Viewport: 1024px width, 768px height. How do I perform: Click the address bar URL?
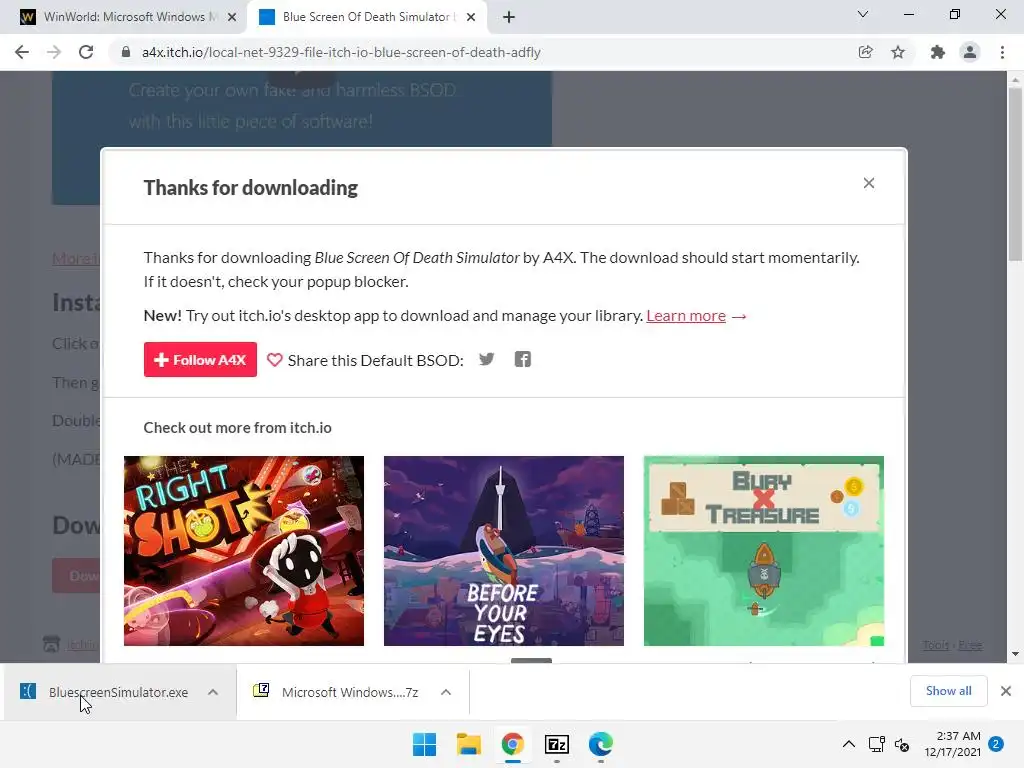click(341, 52)
